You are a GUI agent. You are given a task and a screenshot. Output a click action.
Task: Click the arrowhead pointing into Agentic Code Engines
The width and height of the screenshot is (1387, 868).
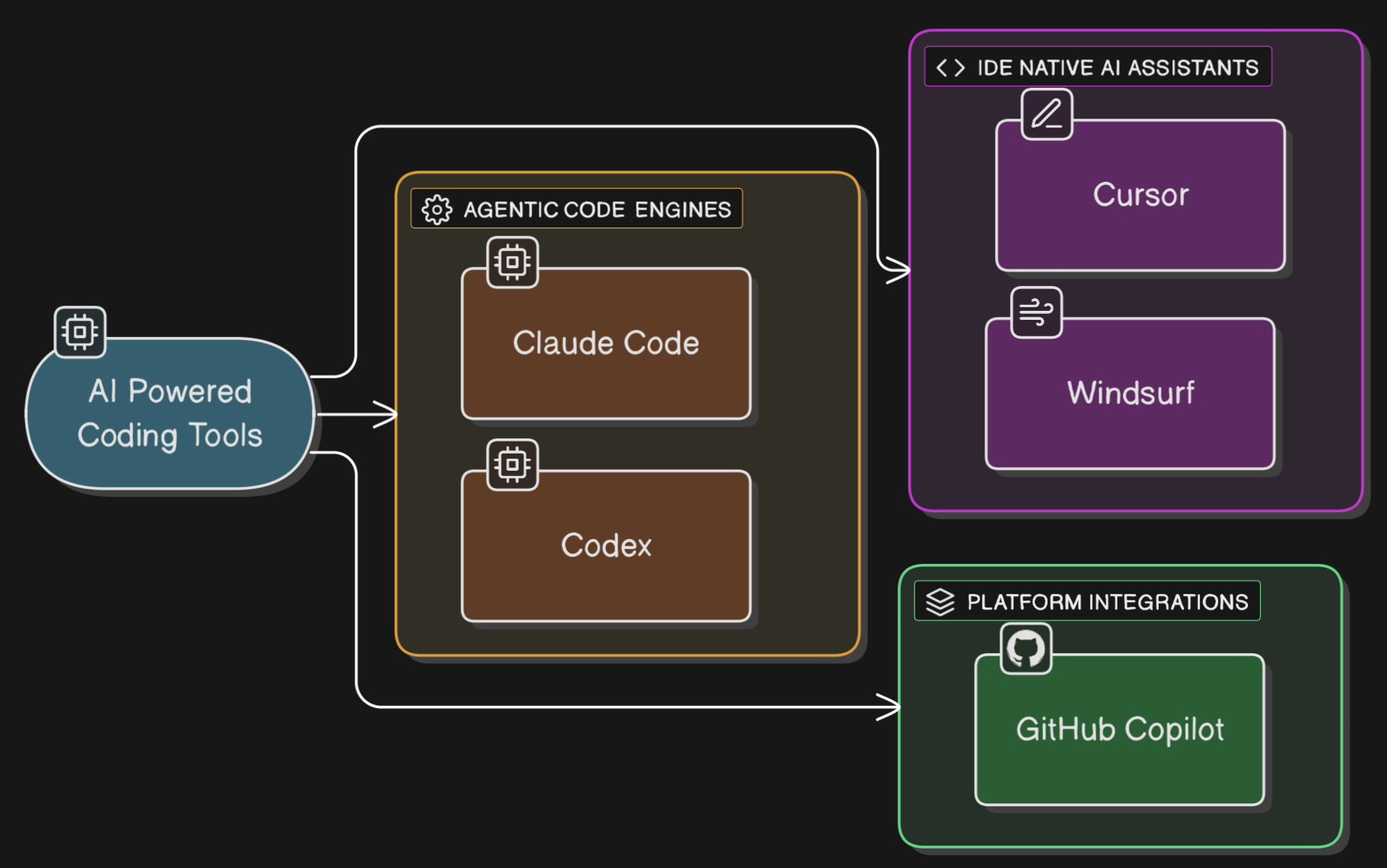coord(387,414)
